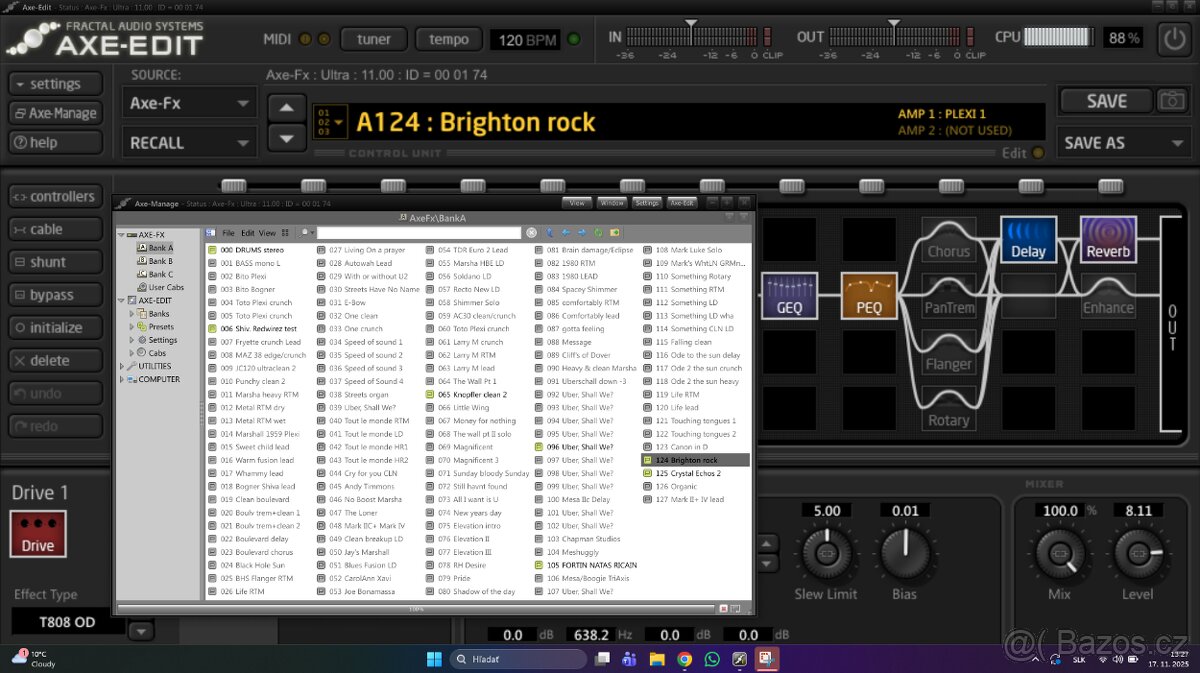Bypass the Delay block in the grid
The image size is (1200, 673).
(1029, 240)
